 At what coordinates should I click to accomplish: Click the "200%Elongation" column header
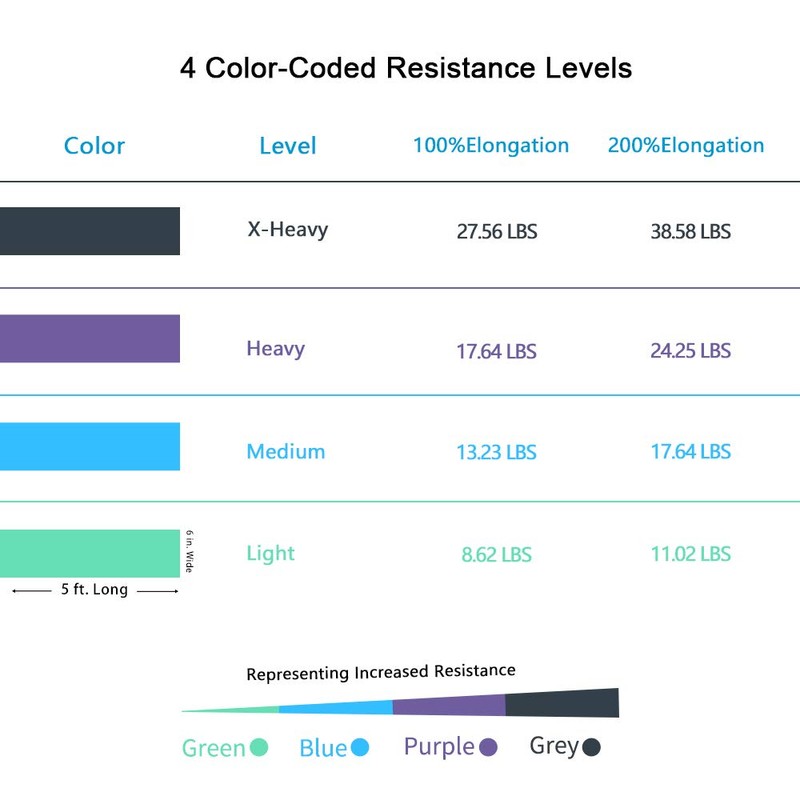click(686, 145)
